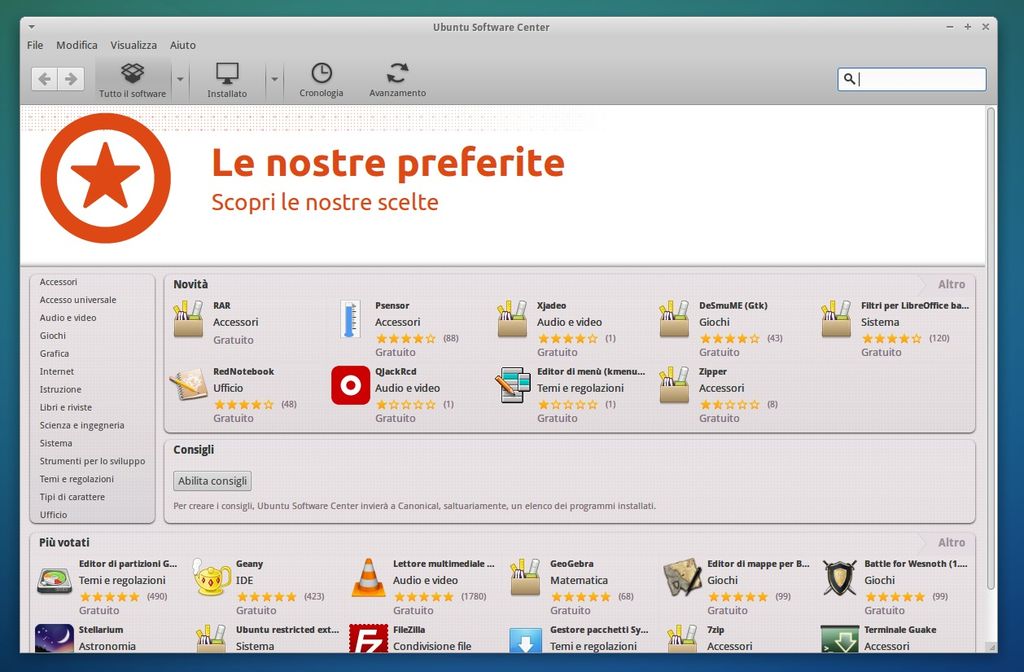Click the vertical scrollbar on the right
The width and height of the screenshot is (1024, 672).
(991, 349)
